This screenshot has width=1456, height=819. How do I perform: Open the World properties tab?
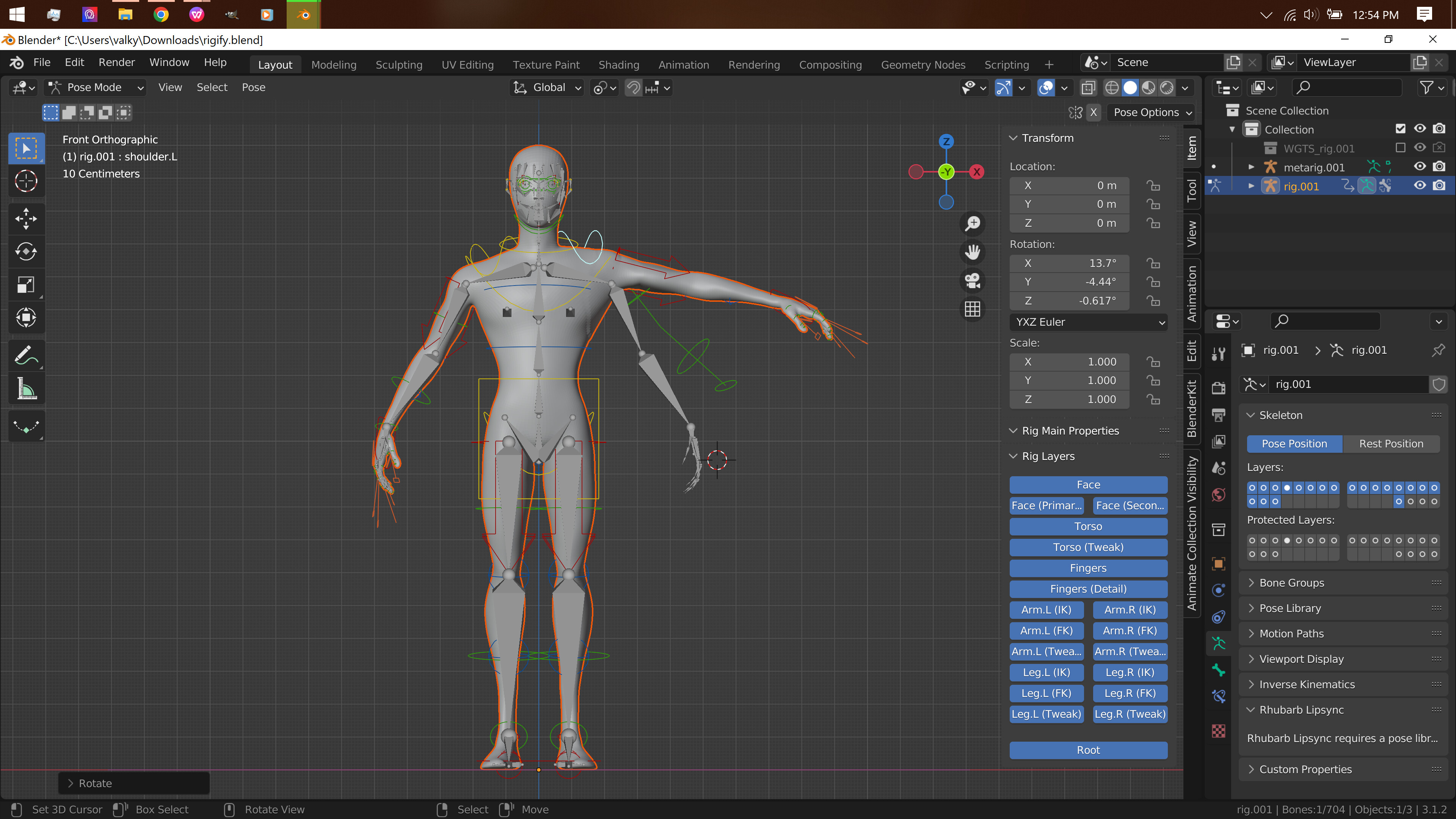click(x=1219, y=494)
